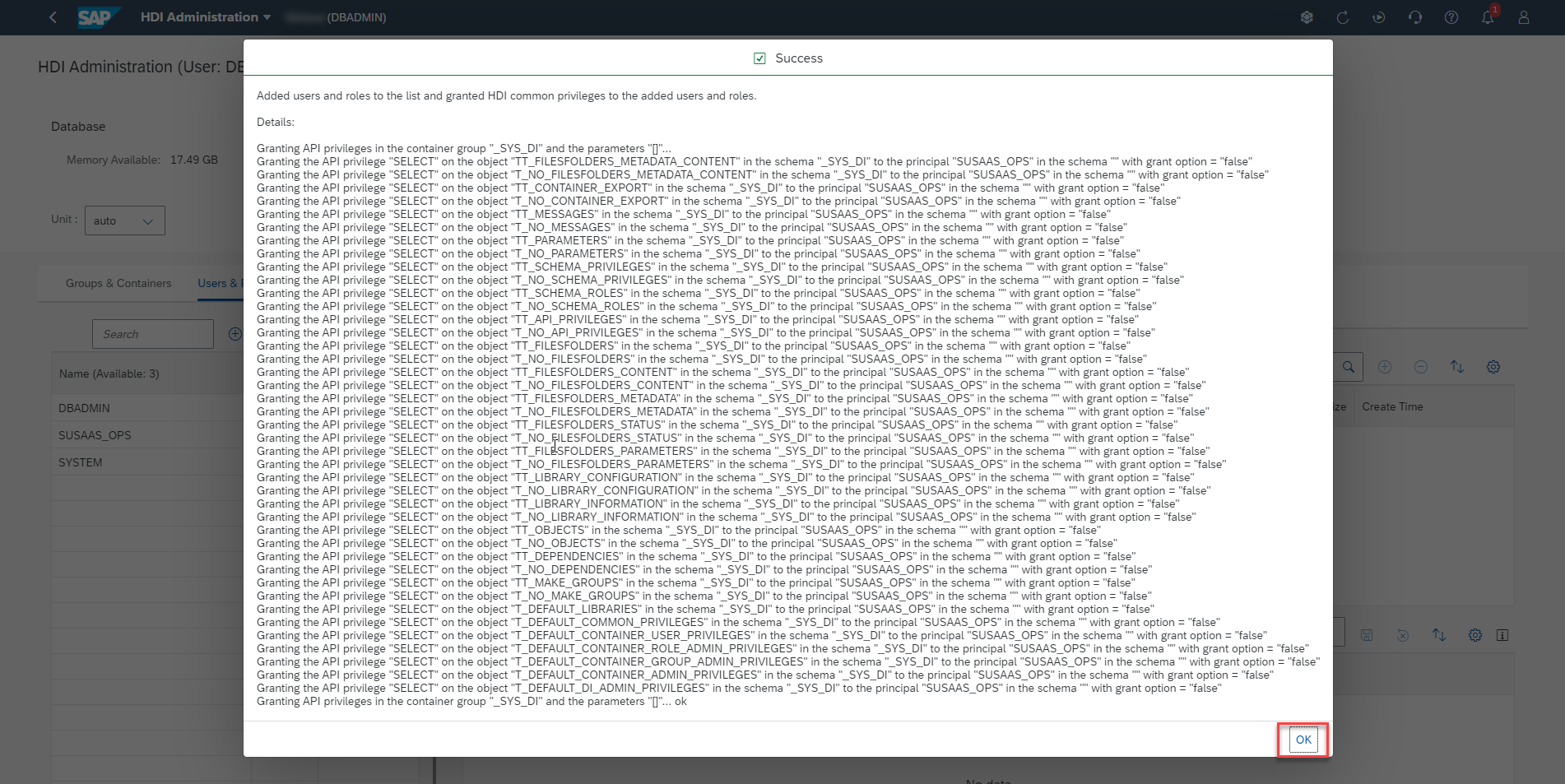Screen dimensions: 1565x784
Task: Switch to the Users tab
Action: 219,283
